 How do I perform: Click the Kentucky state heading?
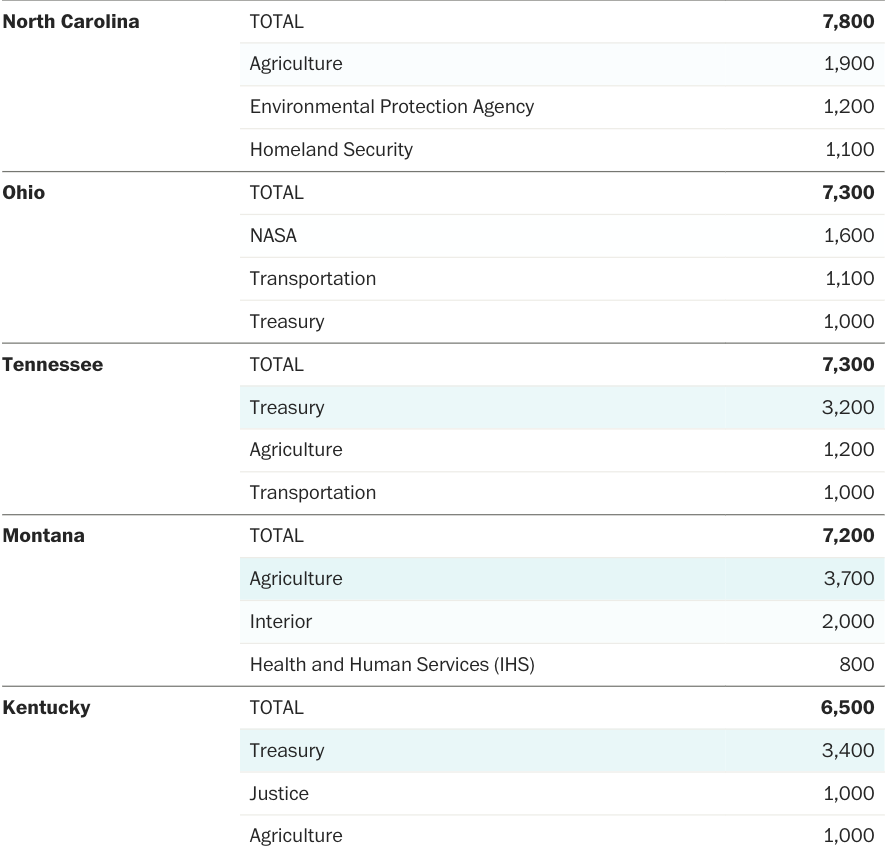click(46, 708)
